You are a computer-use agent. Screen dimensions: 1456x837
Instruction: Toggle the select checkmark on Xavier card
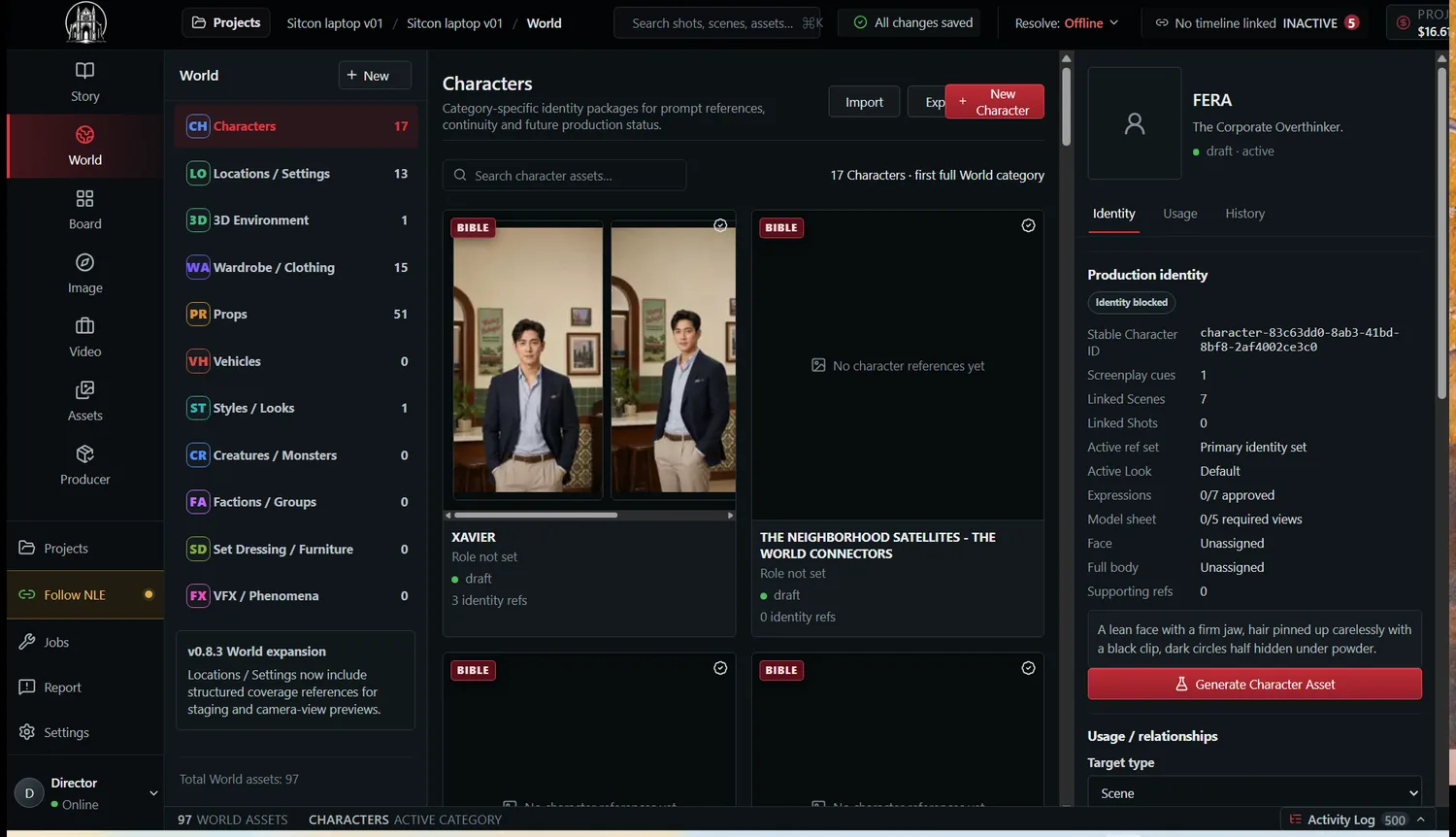720,225
